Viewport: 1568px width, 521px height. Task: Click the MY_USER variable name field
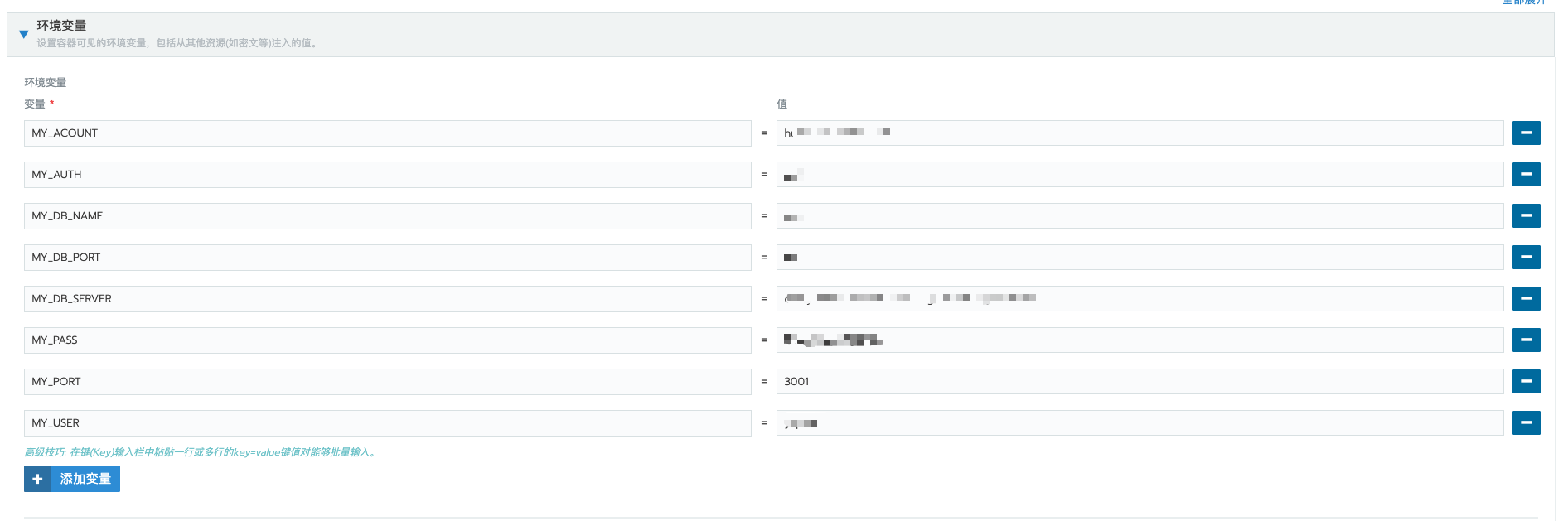(387, 422)
